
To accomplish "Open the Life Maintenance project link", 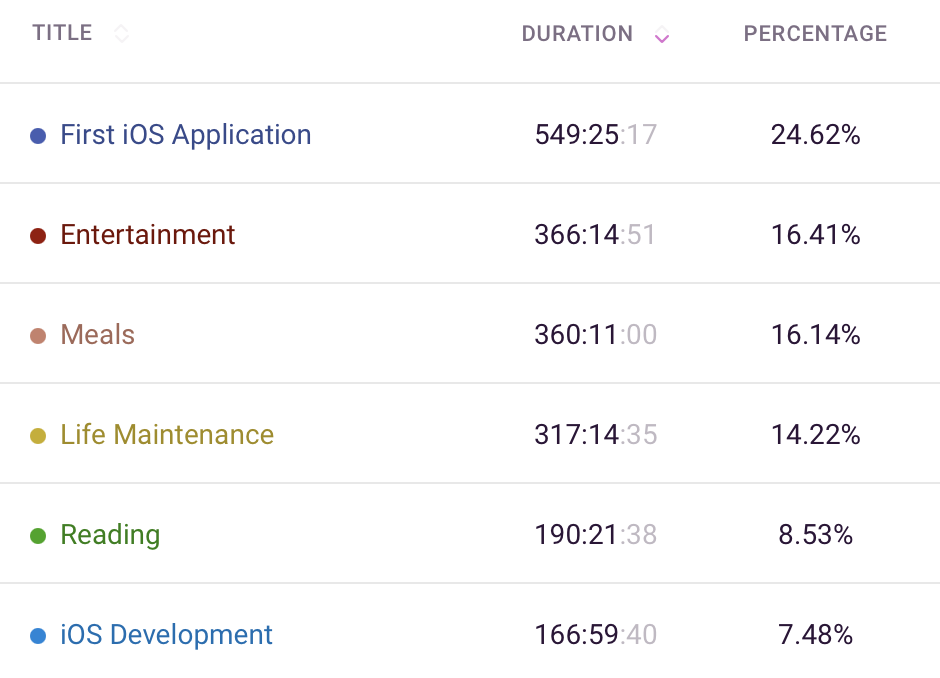I will pyautogui.click(x=167, y=435).
